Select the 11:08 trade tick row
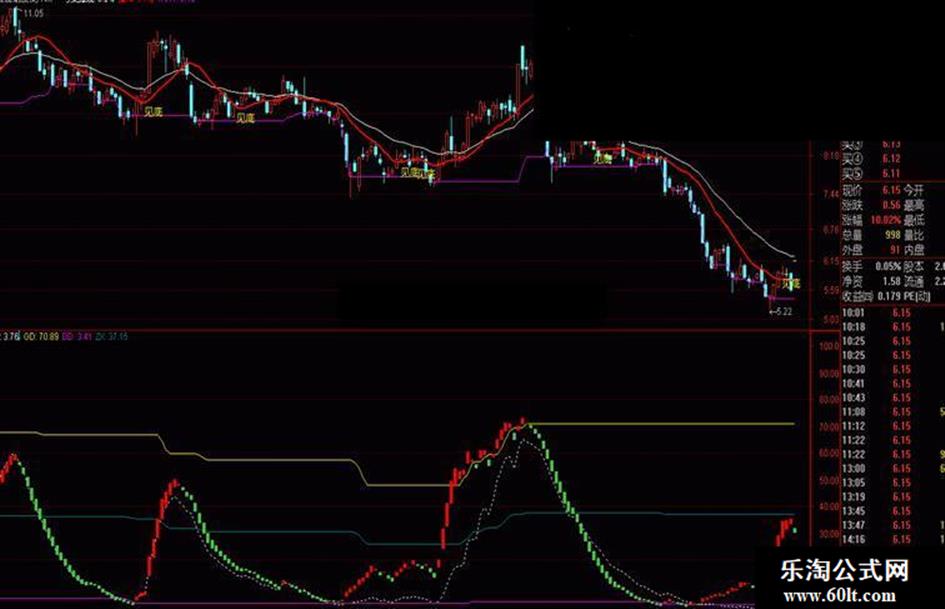 point(893,412)
